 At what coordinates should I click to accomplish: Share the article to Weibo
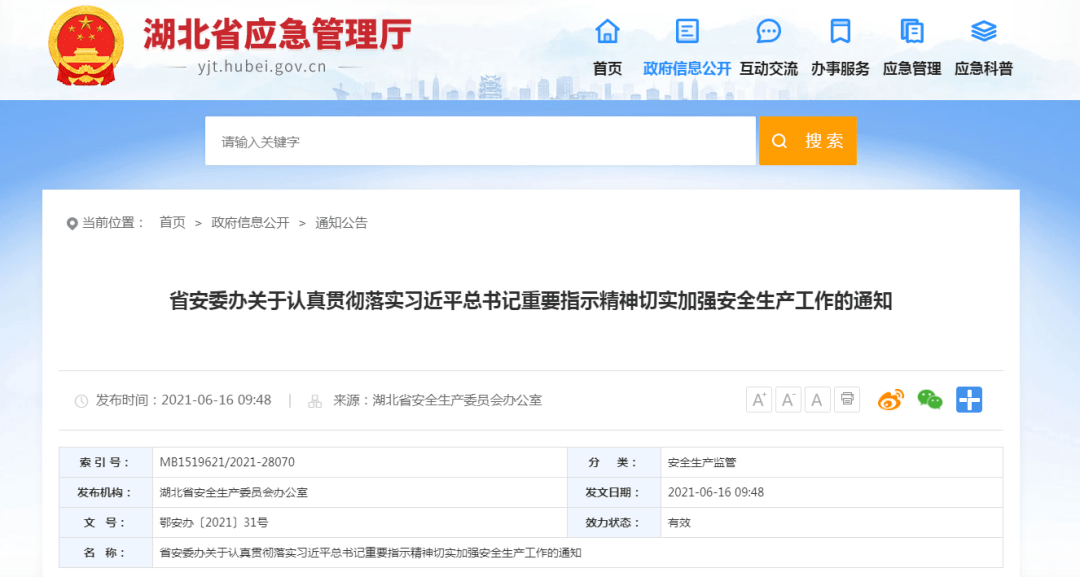890,400
